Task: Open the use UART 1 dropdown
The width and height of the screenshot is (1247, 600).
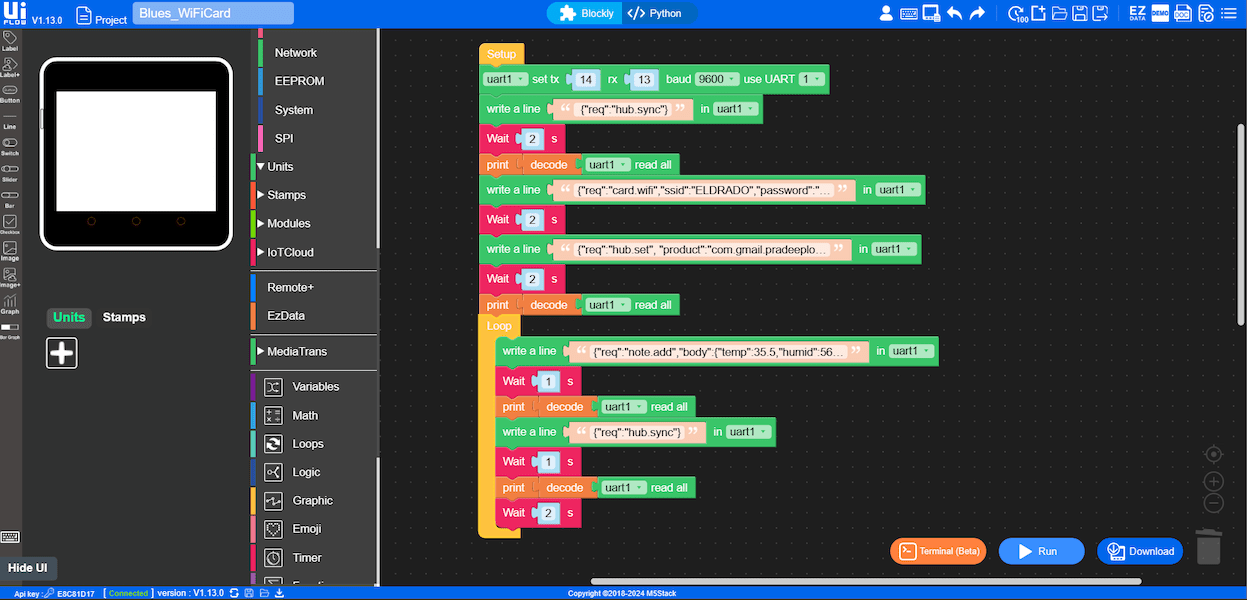Action: 811,79
